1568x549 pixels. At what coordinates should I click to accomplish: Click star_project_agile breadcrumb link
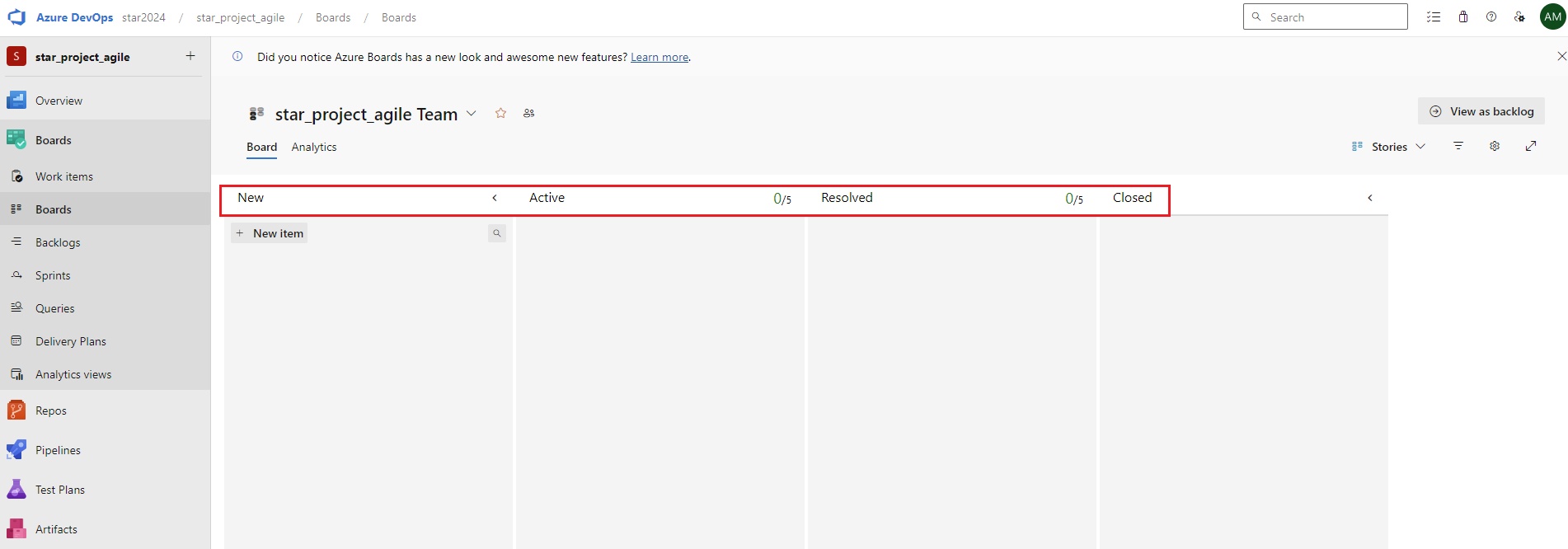tap(241, 17)
